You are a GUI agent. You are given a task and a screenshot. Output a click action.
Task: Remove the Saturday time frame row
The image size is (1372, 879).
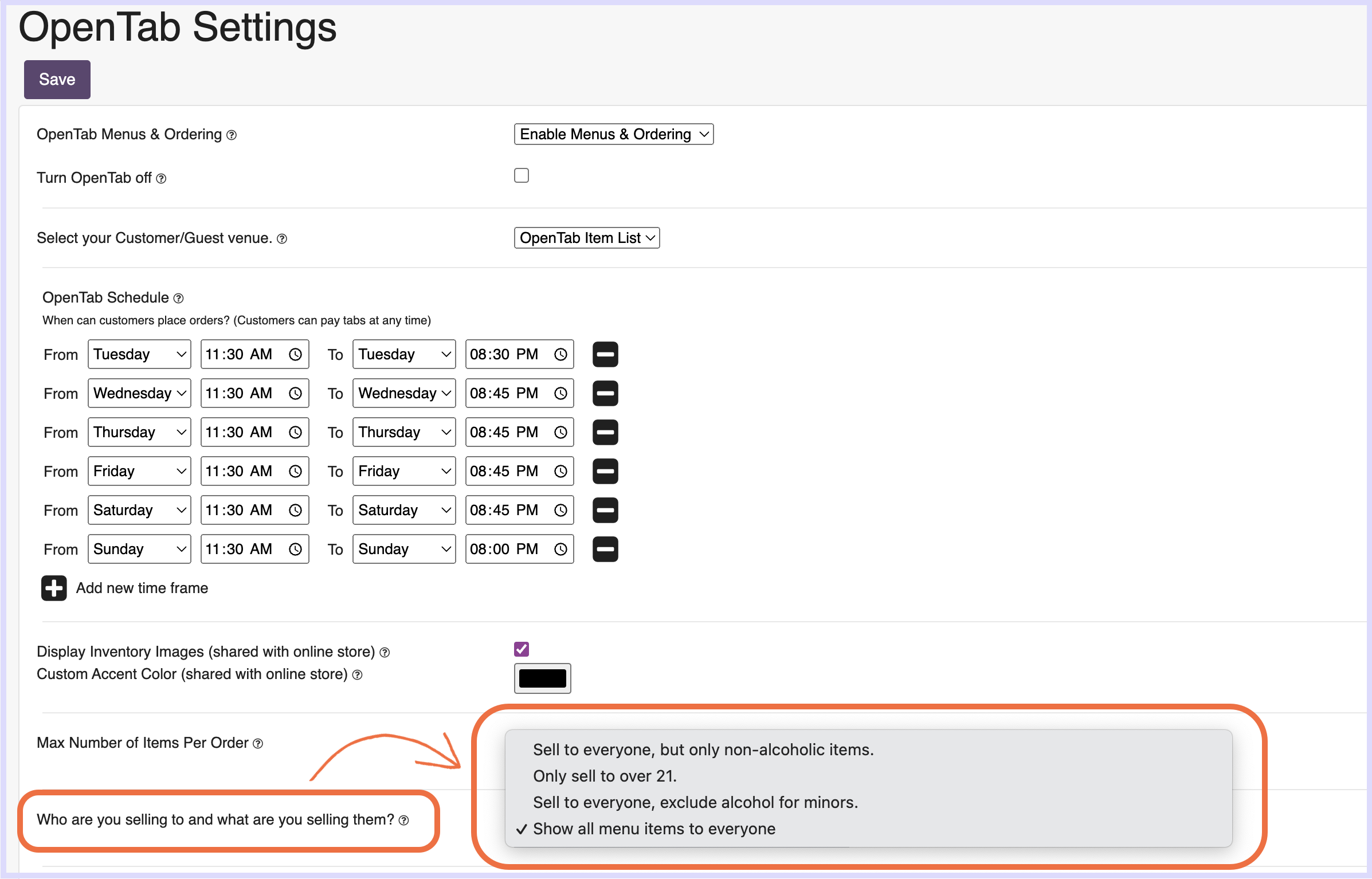[605, 510]
